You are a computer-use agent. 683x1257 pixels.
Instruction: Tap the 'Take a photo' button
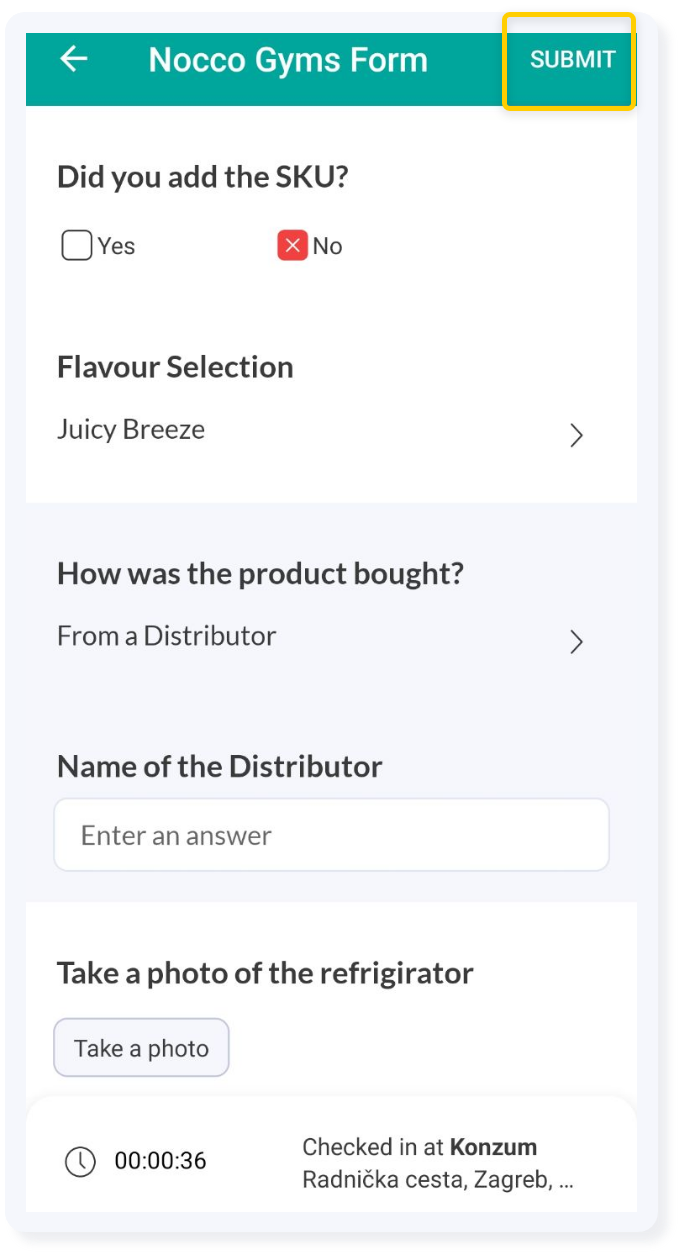click(x=141, y=1048)
